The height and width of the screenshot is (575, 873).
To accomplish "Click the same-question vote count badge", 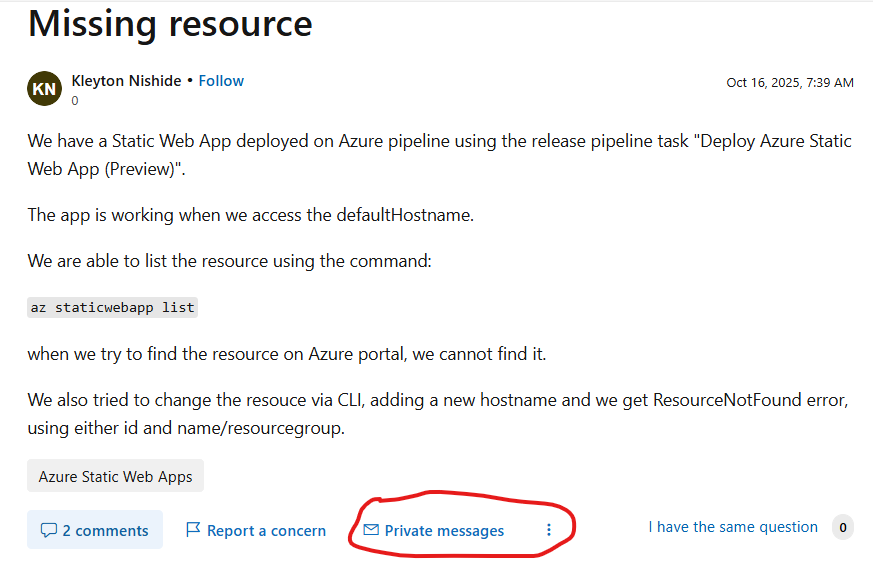I will tap(843, 527).
